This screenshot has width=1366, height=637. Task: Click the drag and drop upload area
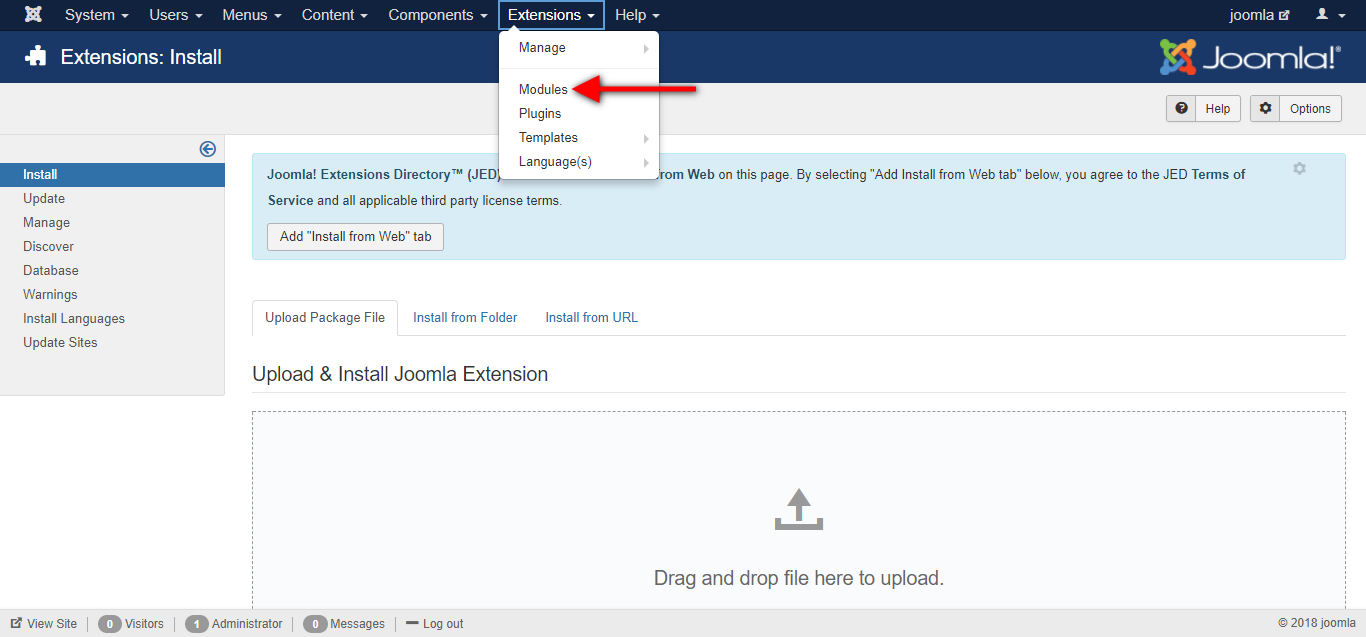coord(798,510)
